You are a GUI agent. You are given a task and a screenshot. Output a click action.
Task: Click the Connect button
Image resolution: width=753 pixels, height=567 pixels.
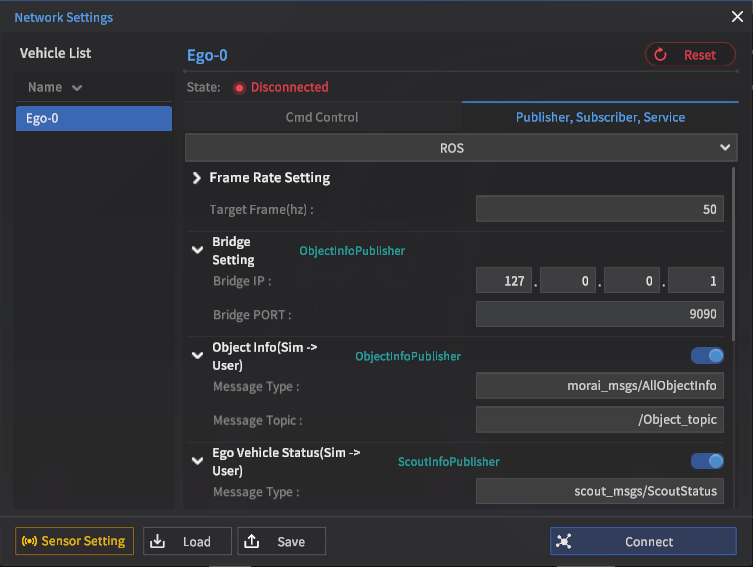(643, 541)
